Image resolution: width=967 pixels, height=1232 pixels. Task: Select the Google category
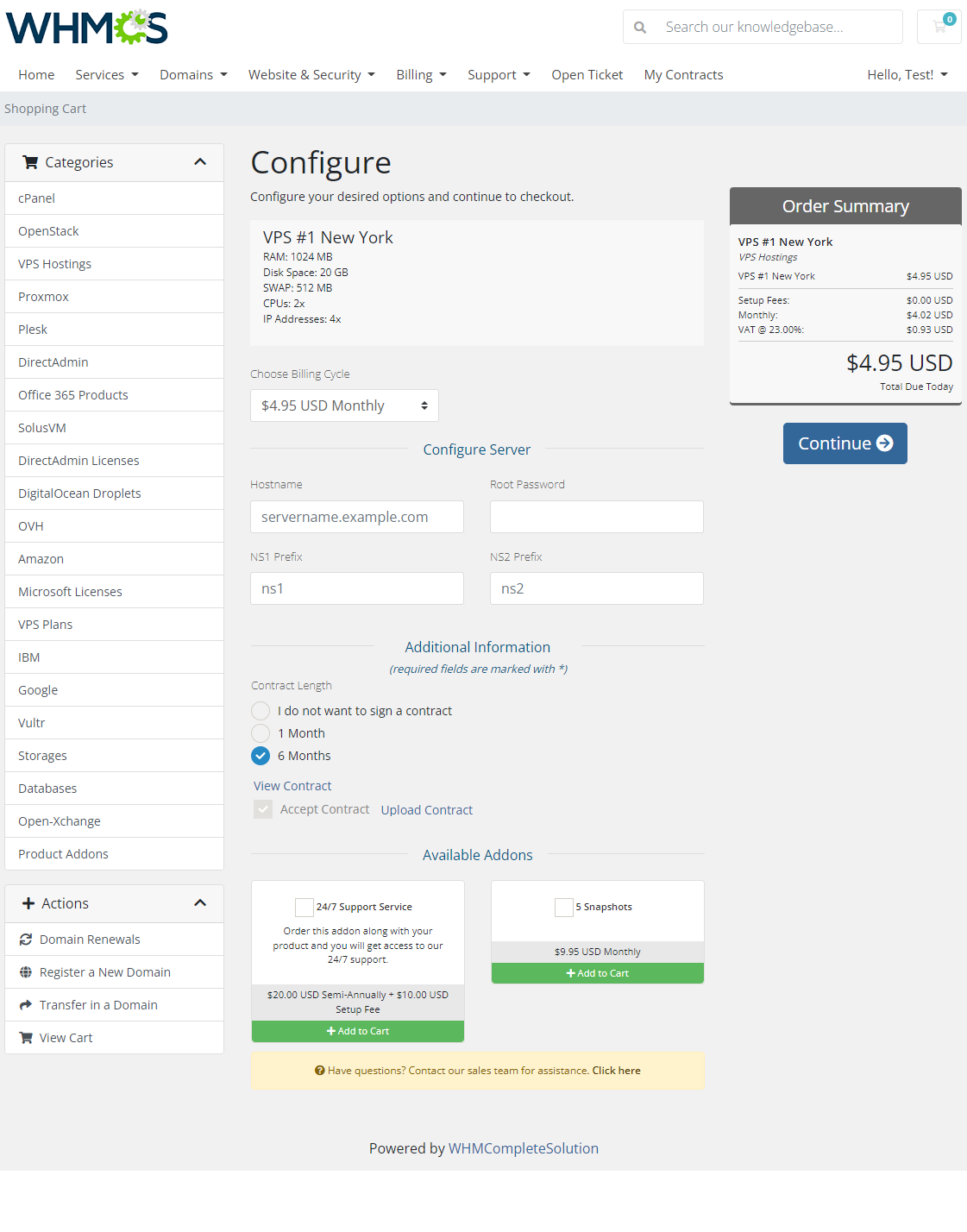click(x=114, y=690)
